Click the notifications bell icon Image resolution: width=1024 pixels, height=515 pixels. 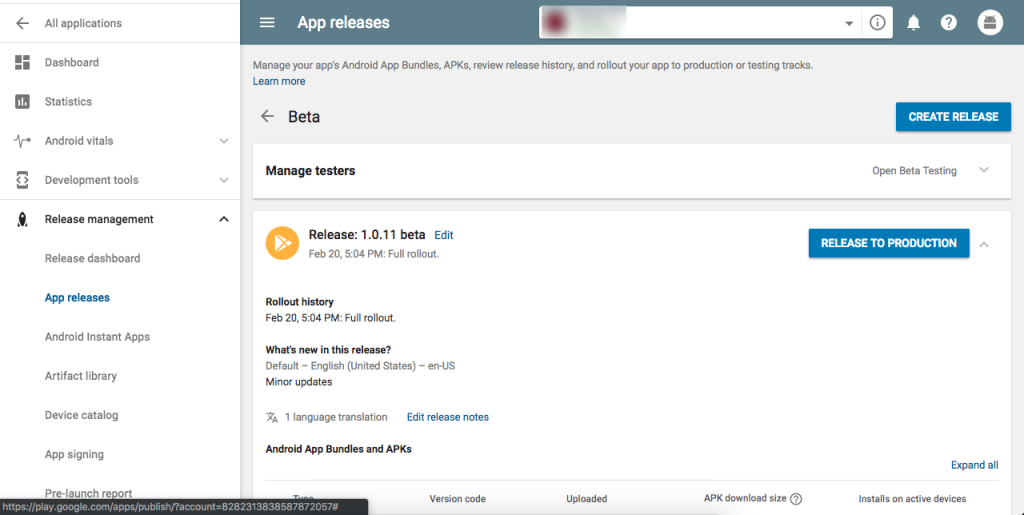(x=913, y=23)
